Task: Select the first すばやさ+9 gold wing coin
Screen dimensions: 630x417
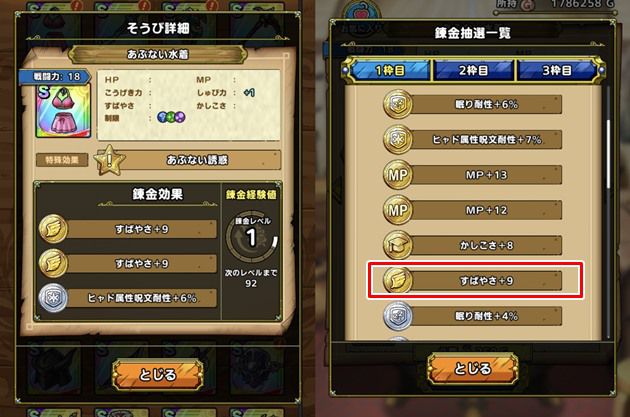Action: (53, 229)
